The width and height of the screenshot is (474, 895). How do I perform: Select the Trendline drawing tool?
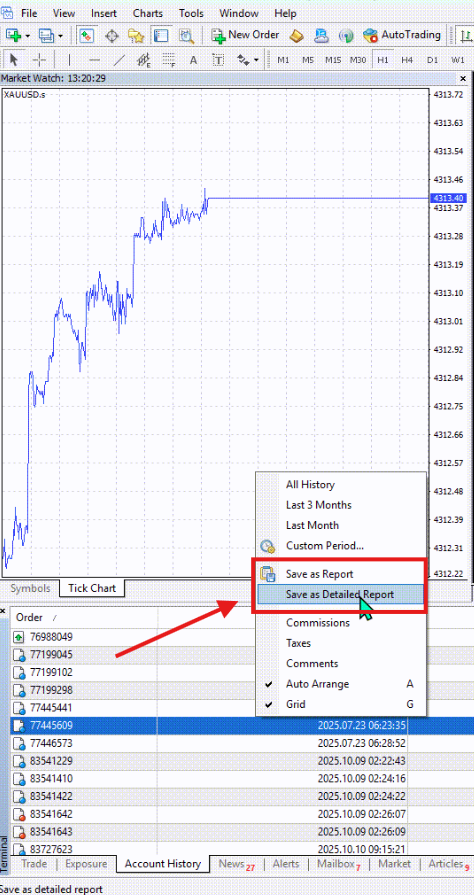[119, 60]
